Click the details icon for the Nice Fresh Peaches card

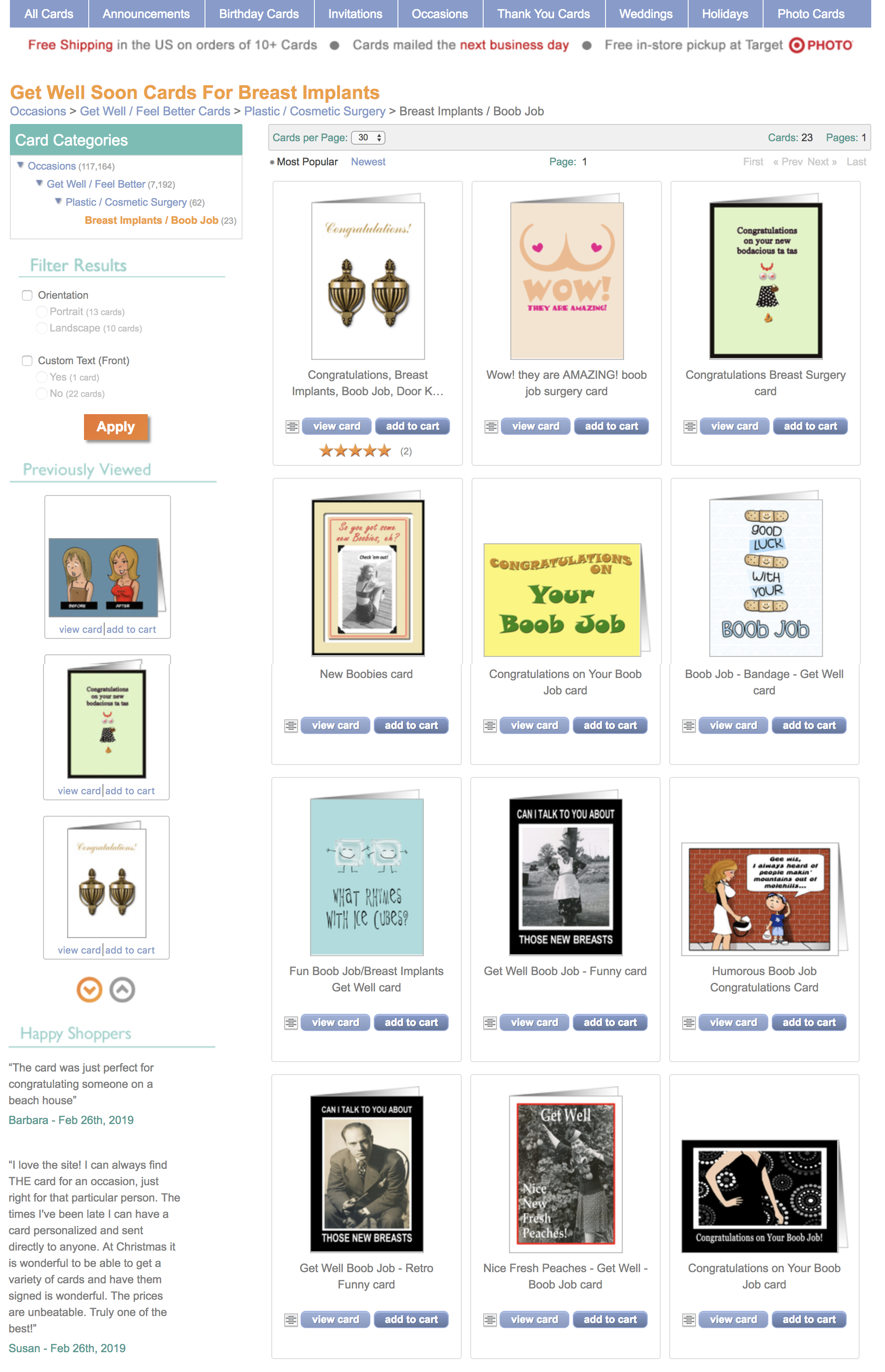pos(490,1320)
